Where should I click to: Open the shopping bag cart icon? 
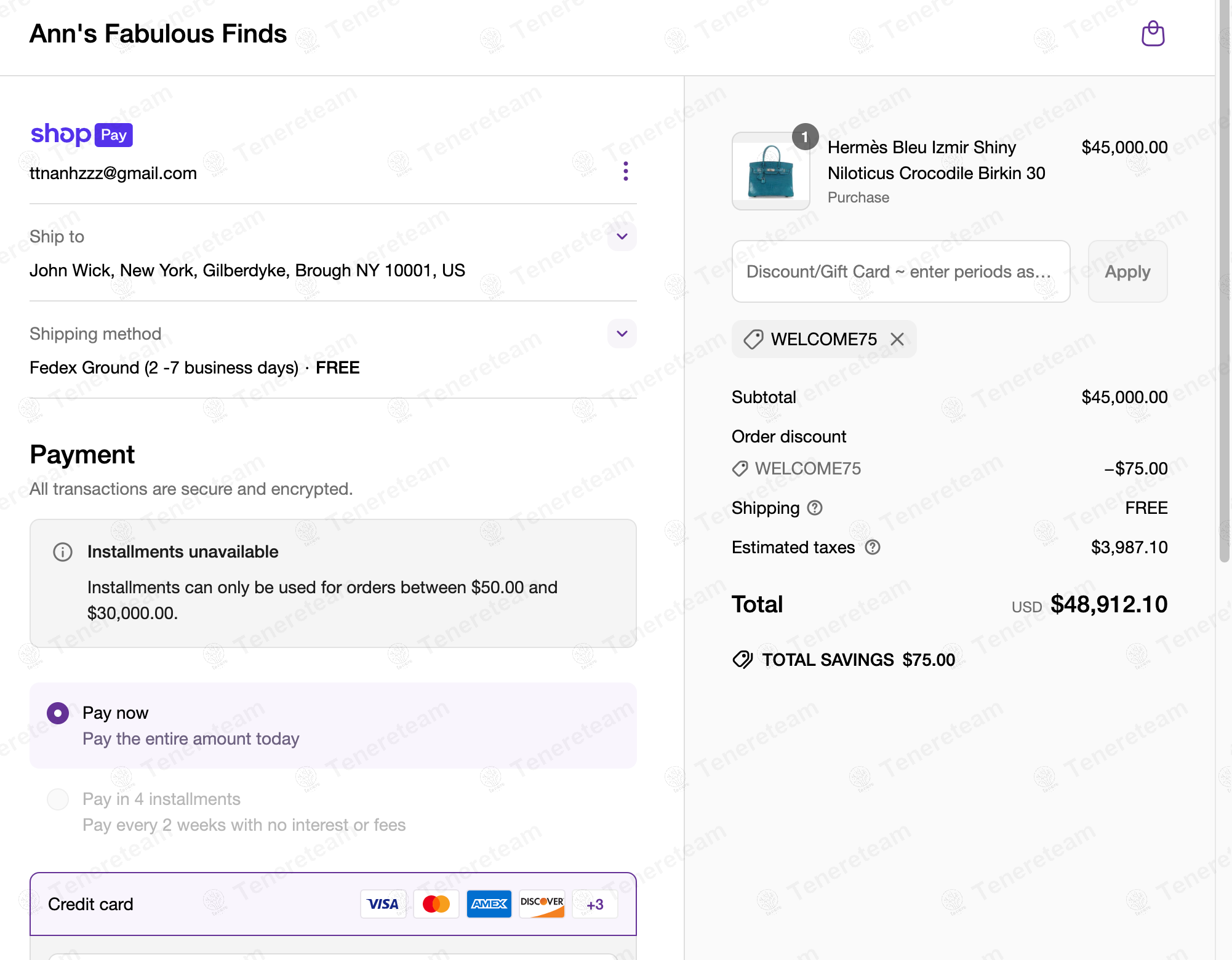1153,34
